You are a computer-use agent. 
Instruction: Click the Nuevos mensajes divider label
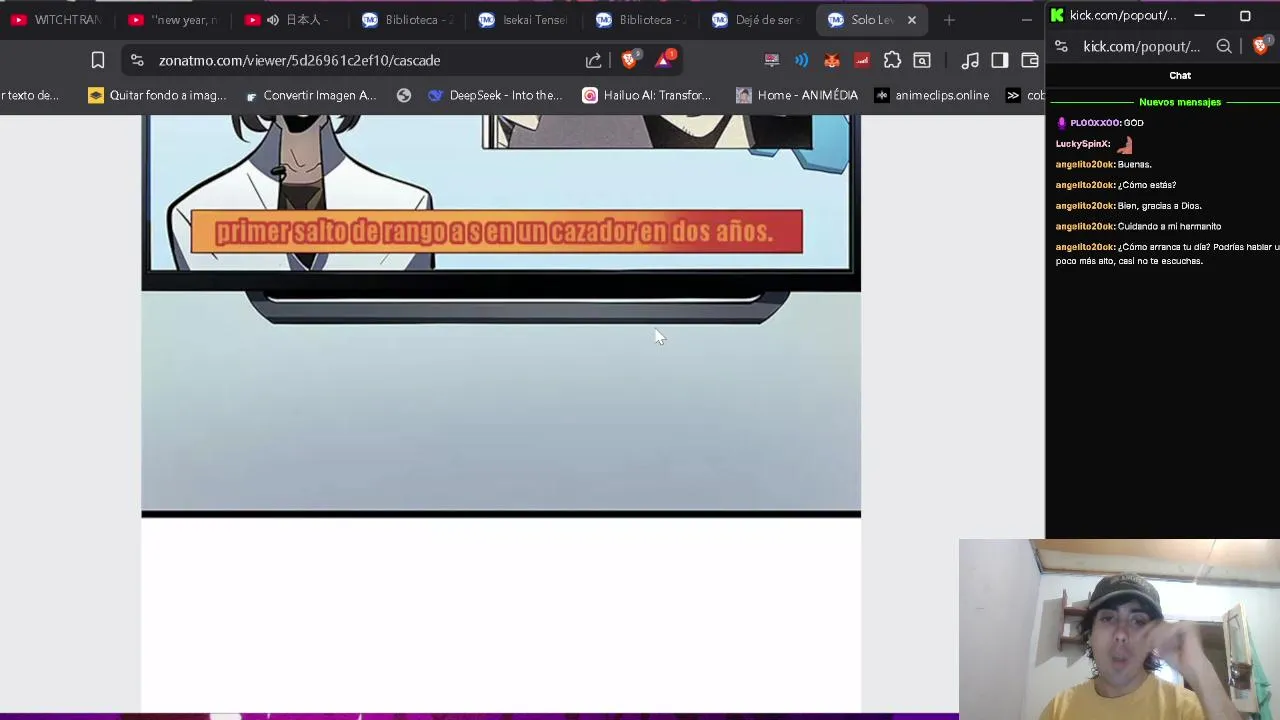pos(1180,102)
